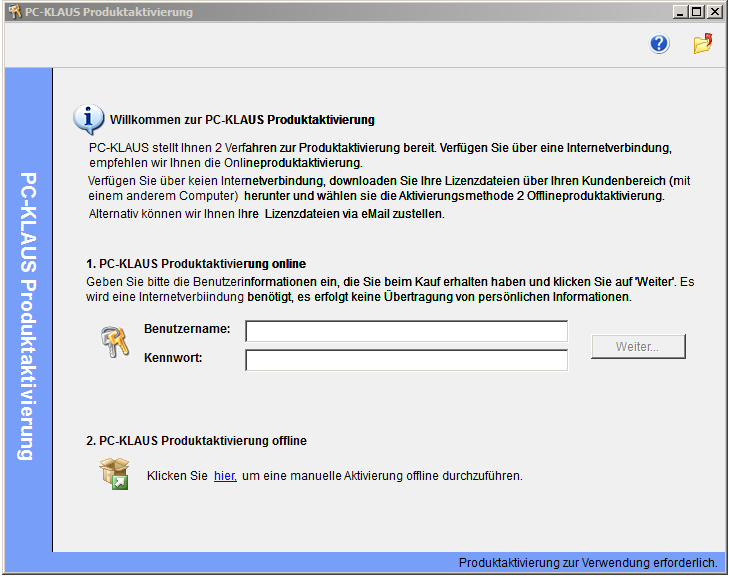Image resolution: width=729 pixels, height=577 pixels.
Task: Select the '2. PC-KLAUS Produktaktivierung offline' heading
Action: pos(196,440)
